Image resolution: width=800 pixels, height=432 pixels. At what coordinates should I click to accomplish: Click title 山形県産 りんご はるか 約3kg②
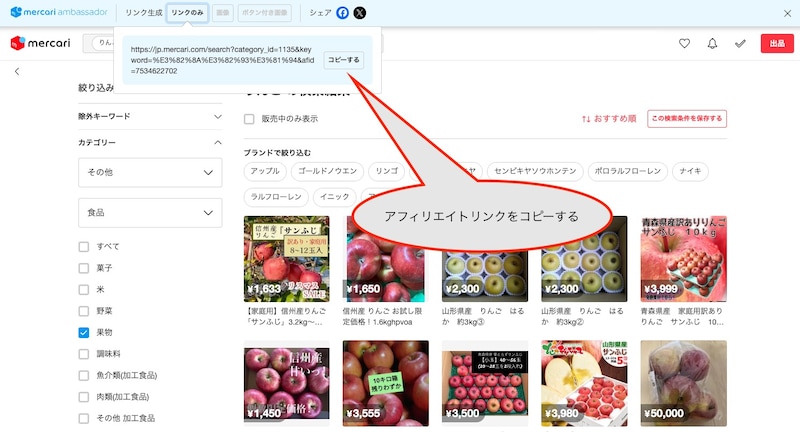pos(582,316)
